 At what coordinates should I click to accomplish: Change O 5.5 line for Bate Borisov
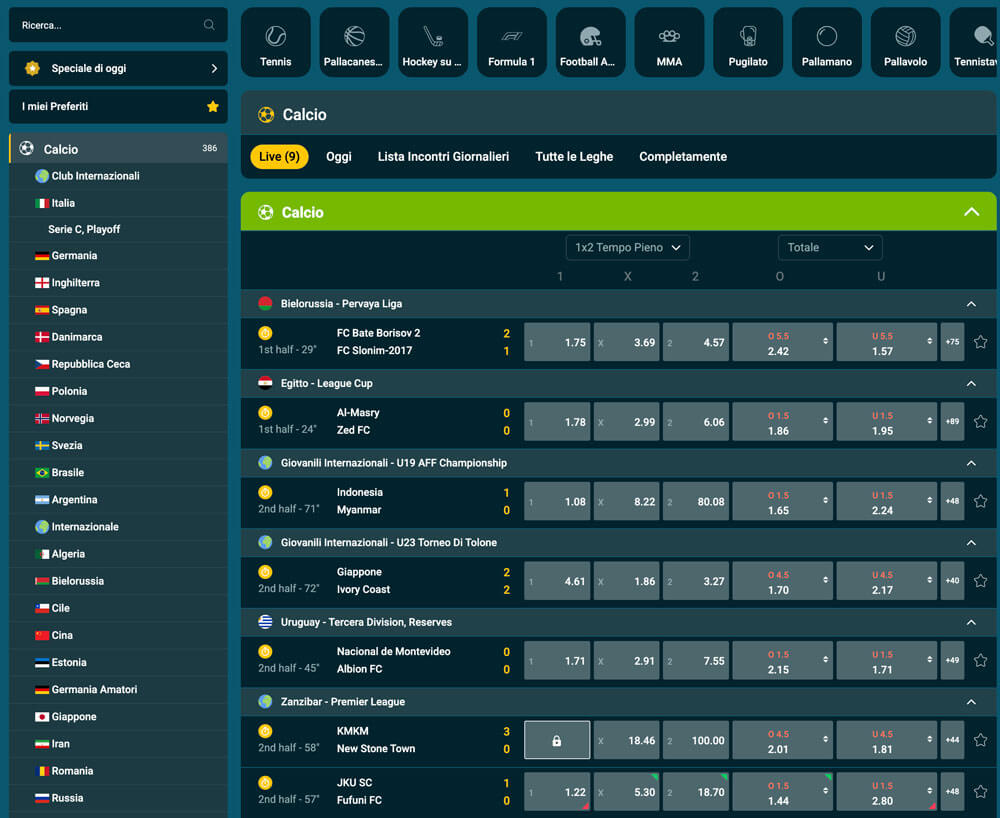coord(825,342)
